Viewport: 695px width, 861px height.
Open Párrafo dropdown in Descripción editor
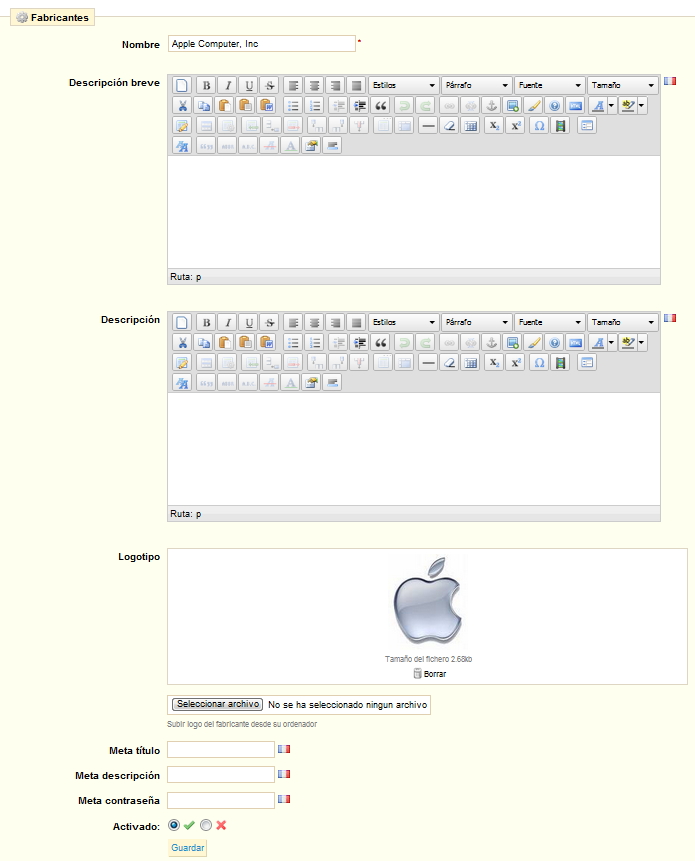point(476,322)
